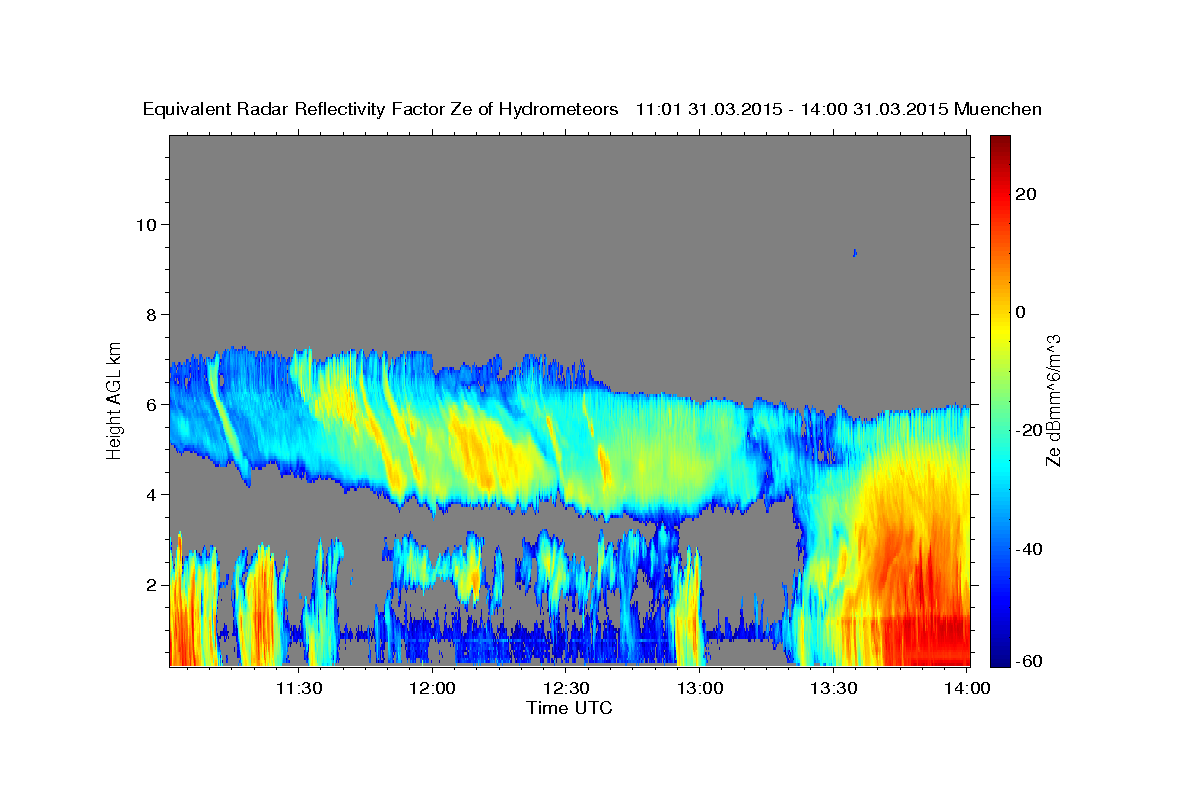Click the dark blue bottom of the colorbar
The image size is (1200, 800).
pyautogui.click(x=1000, y=658)
